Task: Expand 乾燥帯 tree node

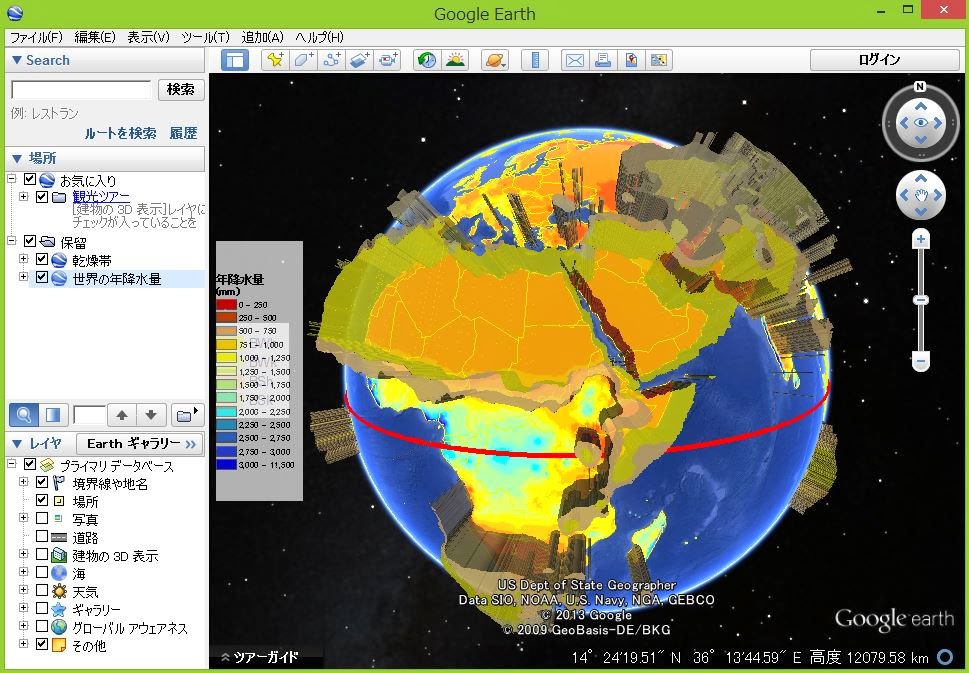Action: [23, 258]
